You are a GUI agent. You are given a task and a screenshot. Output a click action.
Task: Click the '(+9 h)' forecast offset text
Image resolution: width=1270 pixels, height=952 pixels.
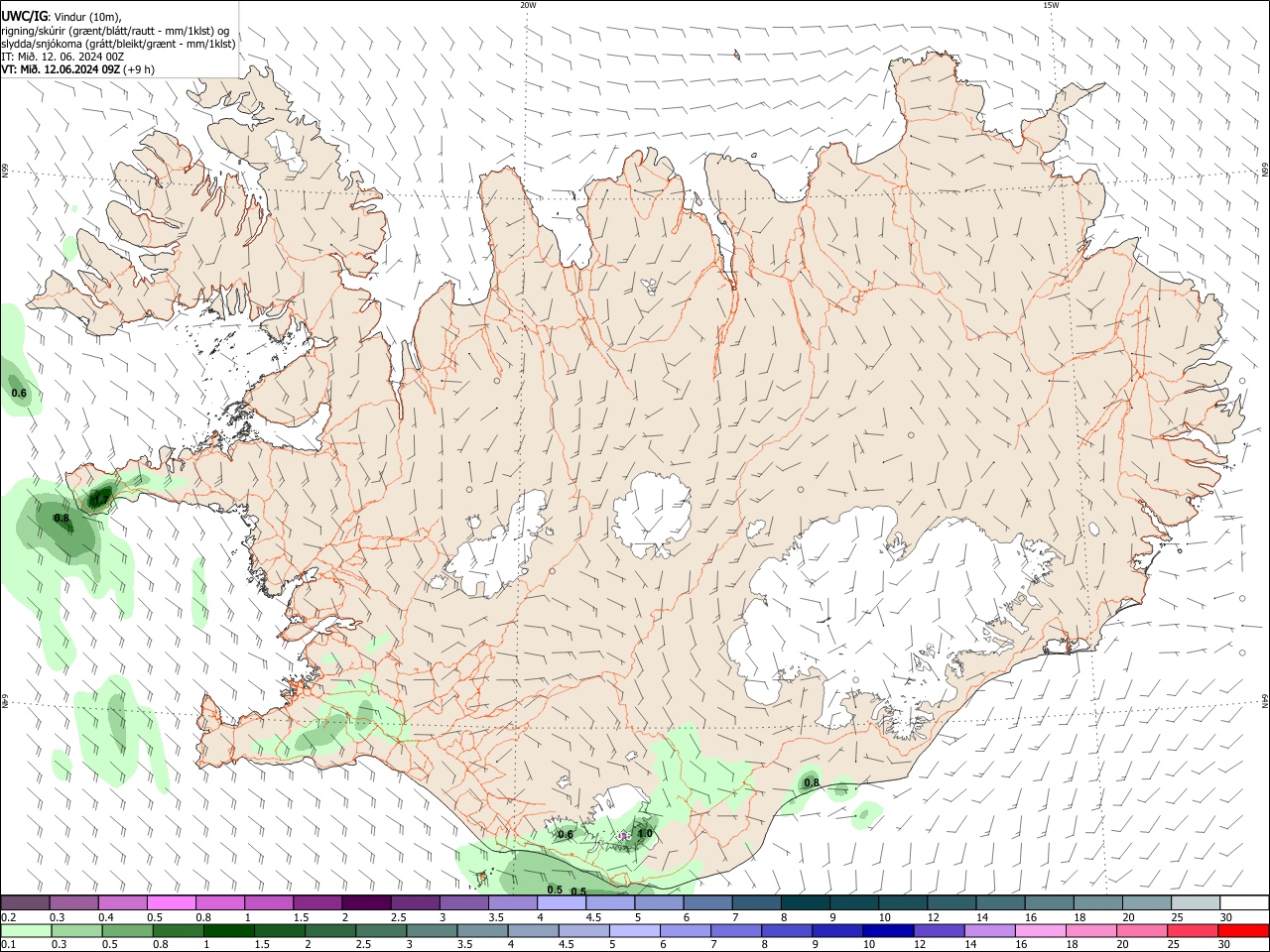[140, 69]
